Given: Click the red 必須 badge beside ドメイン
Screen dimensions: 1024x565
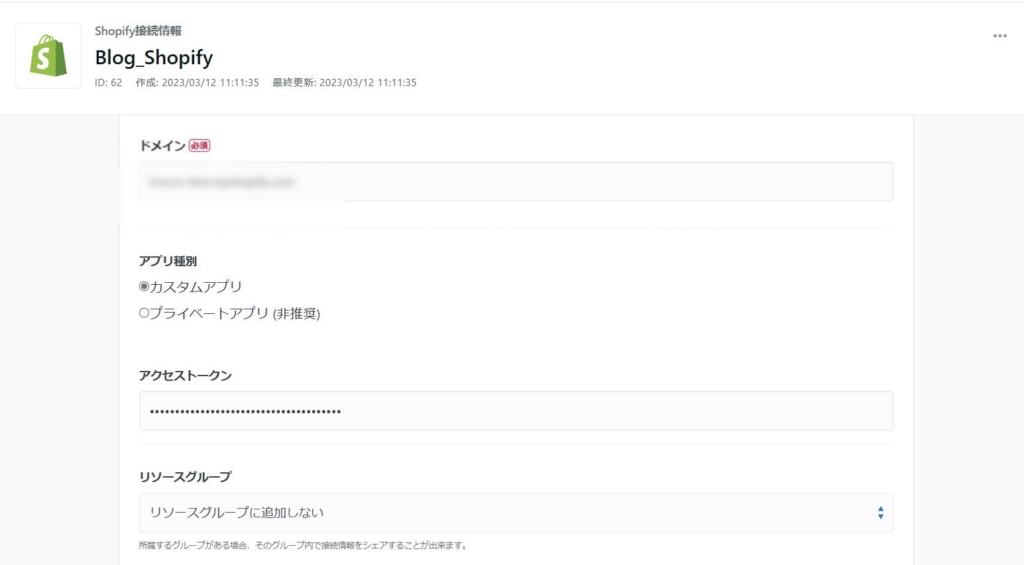Looking at the screenshot, I should [199, 145].
